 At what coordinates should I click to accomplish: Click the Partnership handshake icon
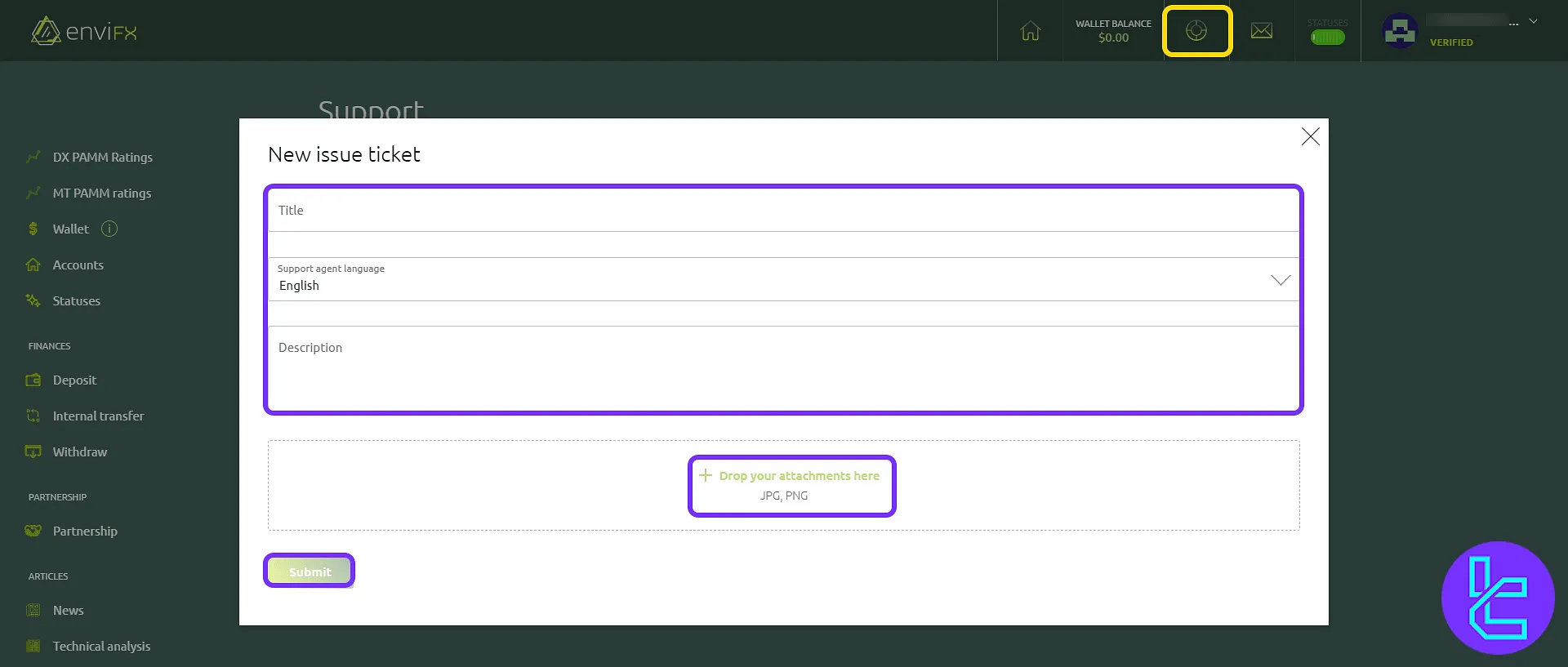click(33, 531)
